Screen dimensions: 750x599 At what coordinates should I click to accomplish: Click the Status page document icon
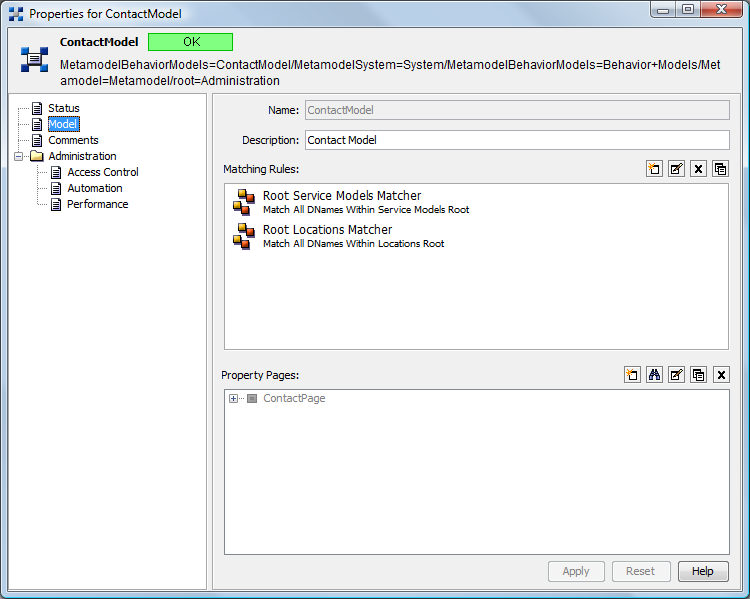[37, 108]
